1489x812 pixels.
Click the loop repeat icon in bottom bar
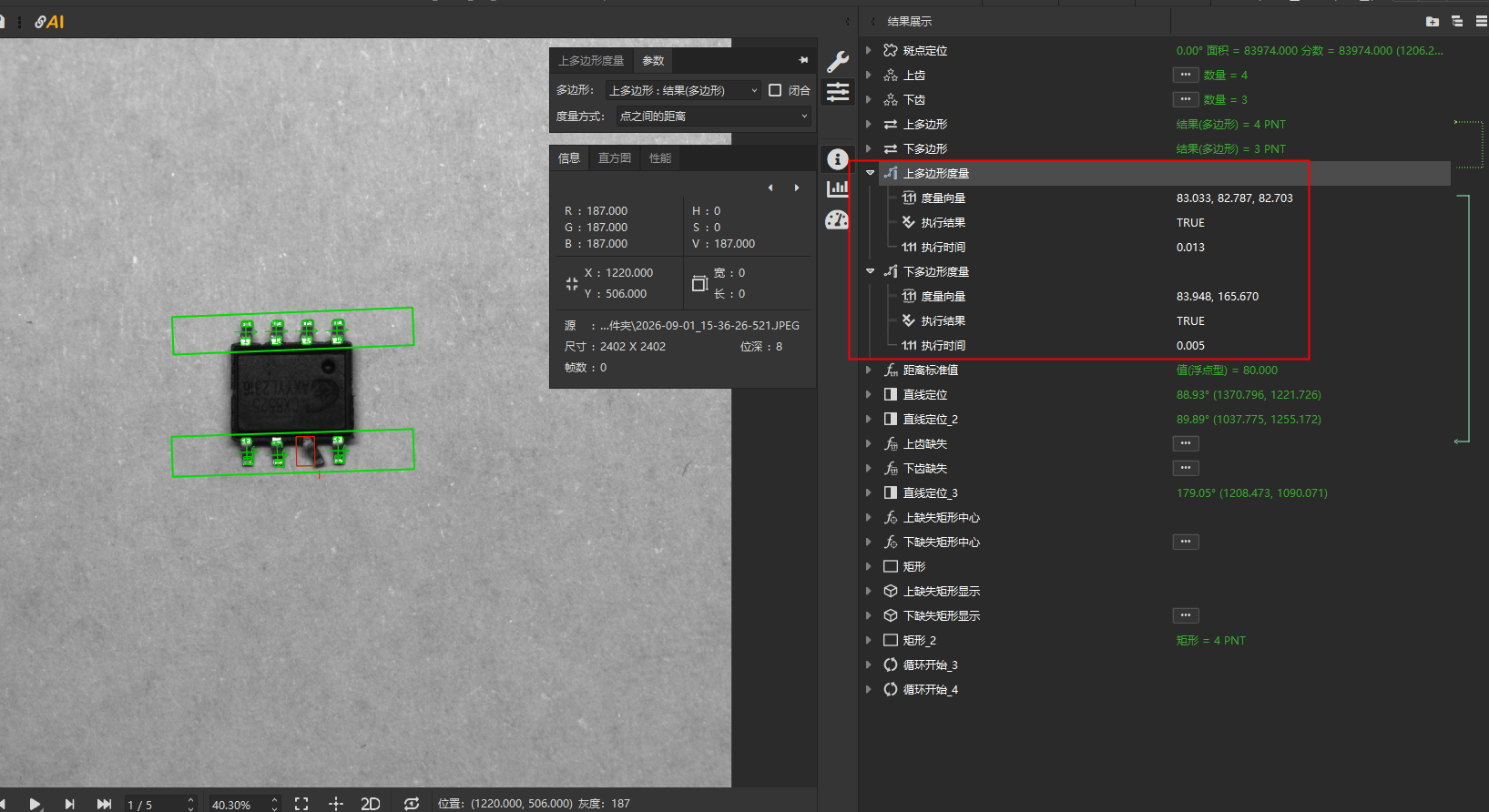pos(412,803)
